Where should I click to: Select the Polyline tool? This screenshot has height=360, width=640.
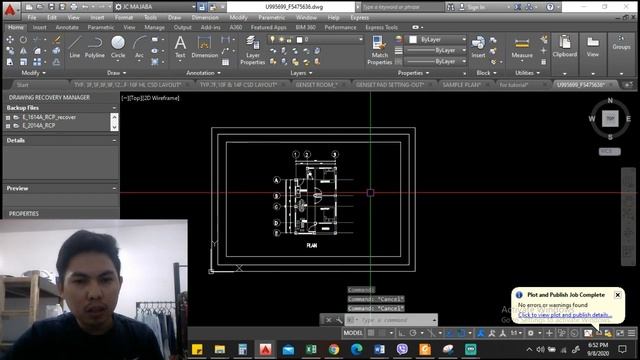[x=95, y=47]
